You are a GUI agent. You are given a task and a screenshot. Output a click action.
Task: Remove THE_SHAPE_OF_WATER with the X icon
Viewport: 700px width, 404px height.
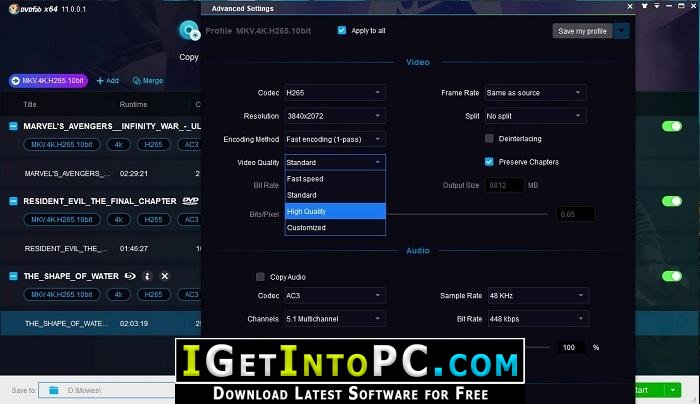[165, 276]
